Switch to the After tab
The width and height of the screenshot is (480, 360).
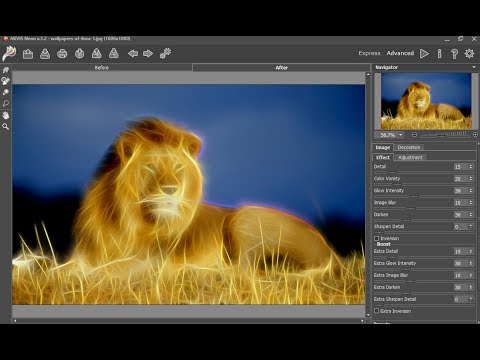[281, 68]
